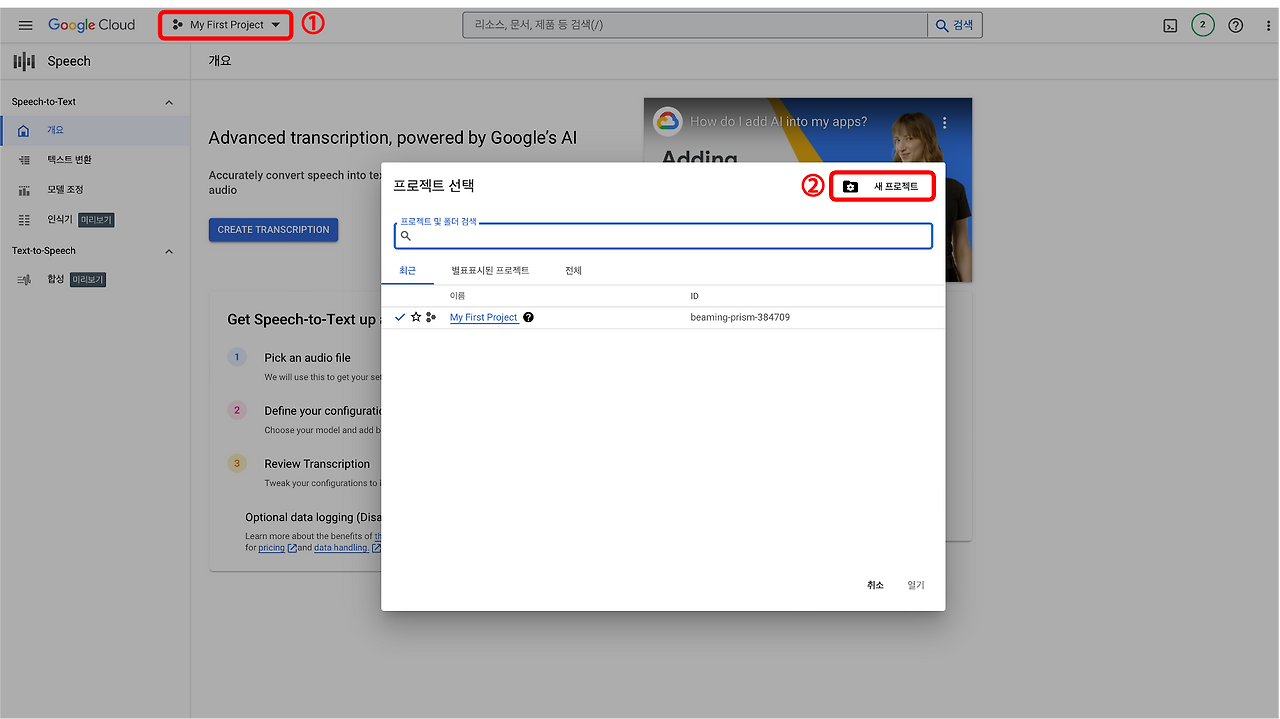Click the Speech product logo icon

coord(22,61)
